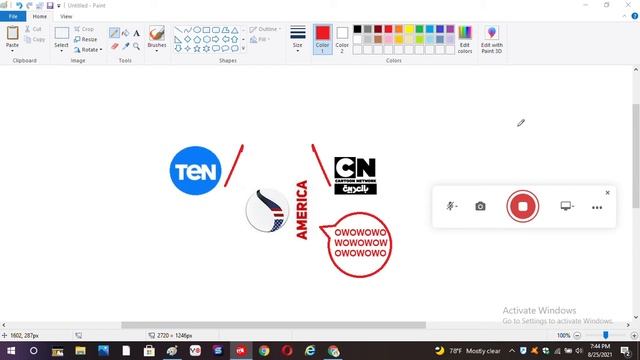This screenshot has height=360, width=640.
Task: Pick the purple color swatch
Action: [450, 29]
